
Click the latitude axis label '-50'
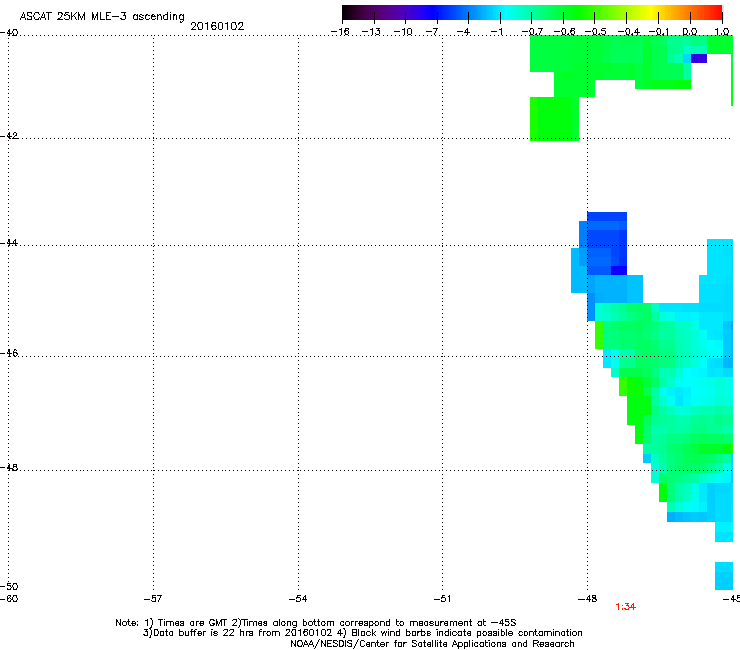pyautogui.click(x=9, y=586)
